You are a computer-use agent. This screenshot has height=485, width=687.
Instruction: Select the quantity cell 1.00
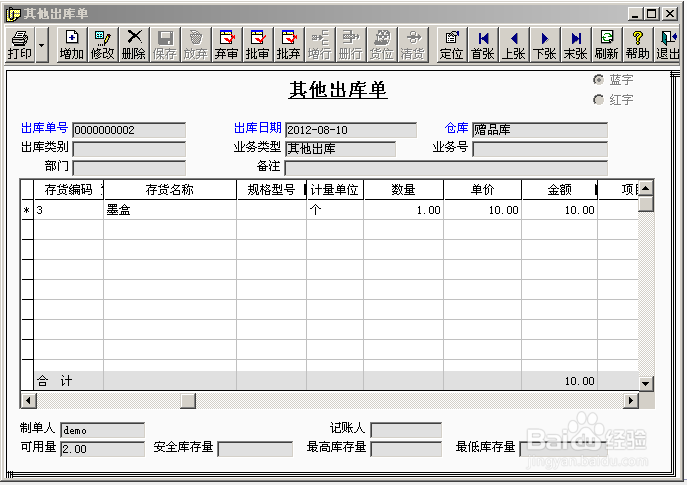404,210
